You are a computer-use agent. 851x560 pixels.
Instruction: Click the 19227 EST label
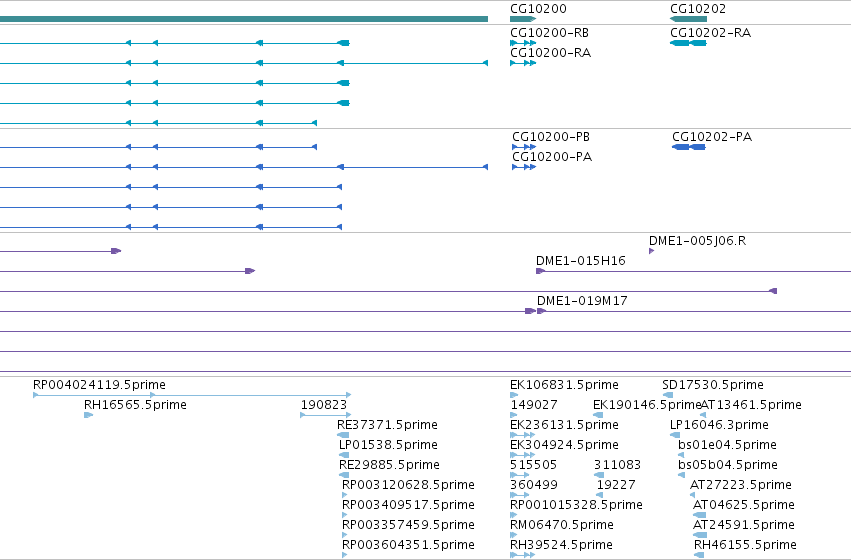click(616, 485)
